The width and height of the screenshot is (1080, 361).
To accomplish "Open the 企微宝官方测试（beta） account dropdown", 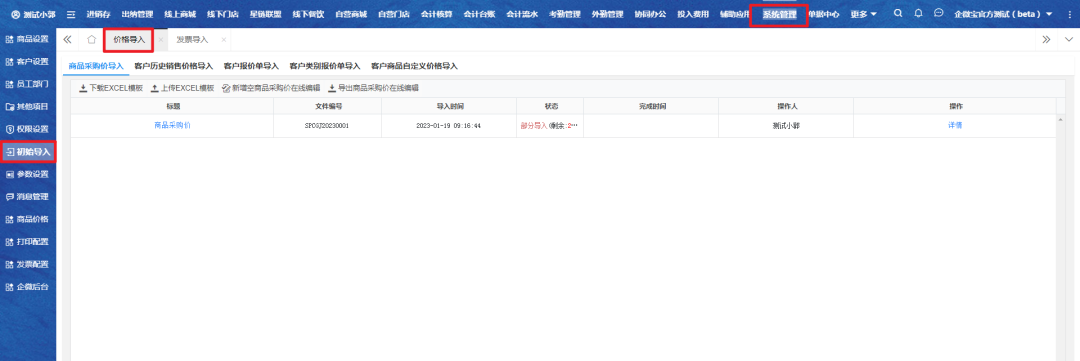I will (x=1003, y=14).
